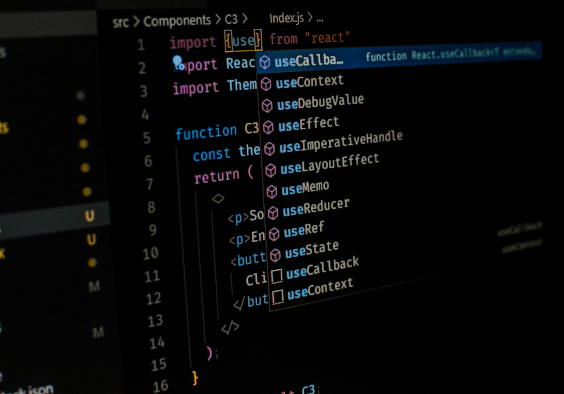Click line number 1 in gutter
564x394 pixels.
141,45
